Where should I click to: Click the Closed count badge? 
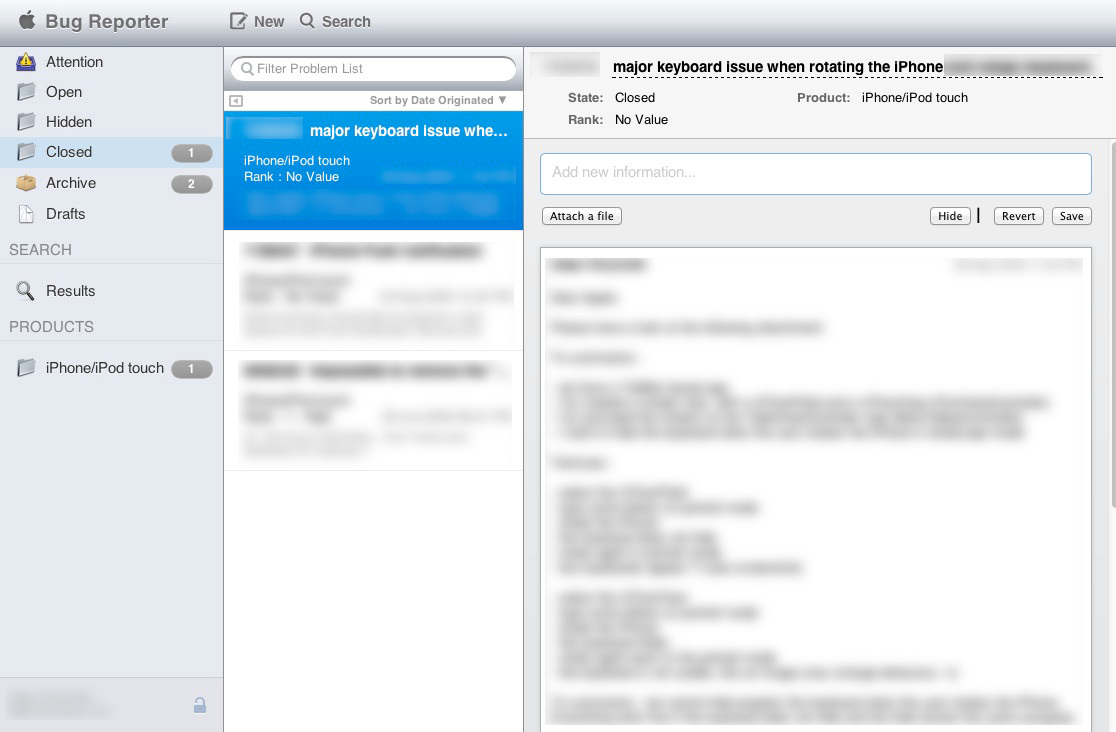[191, 152]
